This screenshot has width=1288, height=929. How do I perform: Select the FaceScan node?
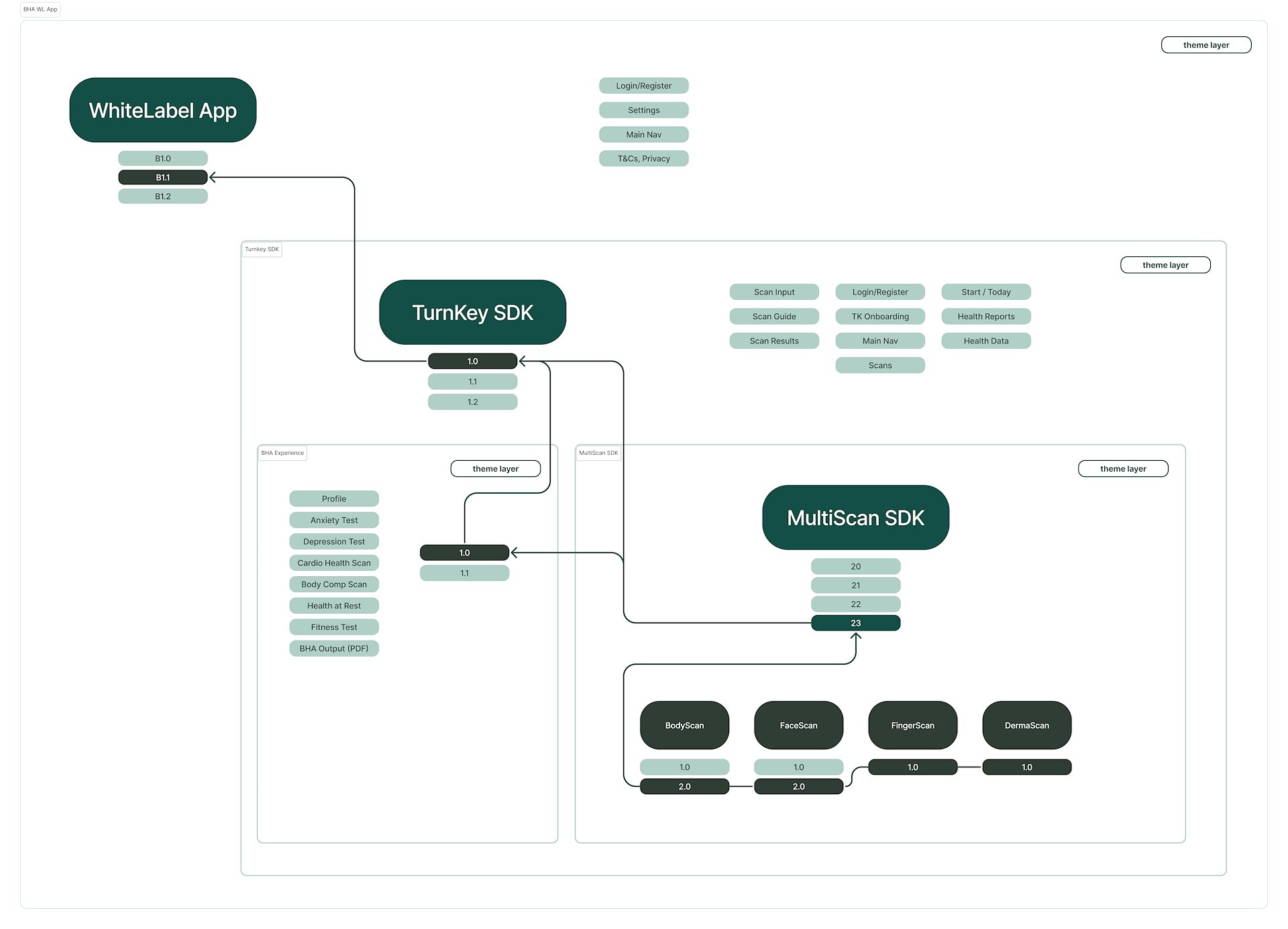798,725
